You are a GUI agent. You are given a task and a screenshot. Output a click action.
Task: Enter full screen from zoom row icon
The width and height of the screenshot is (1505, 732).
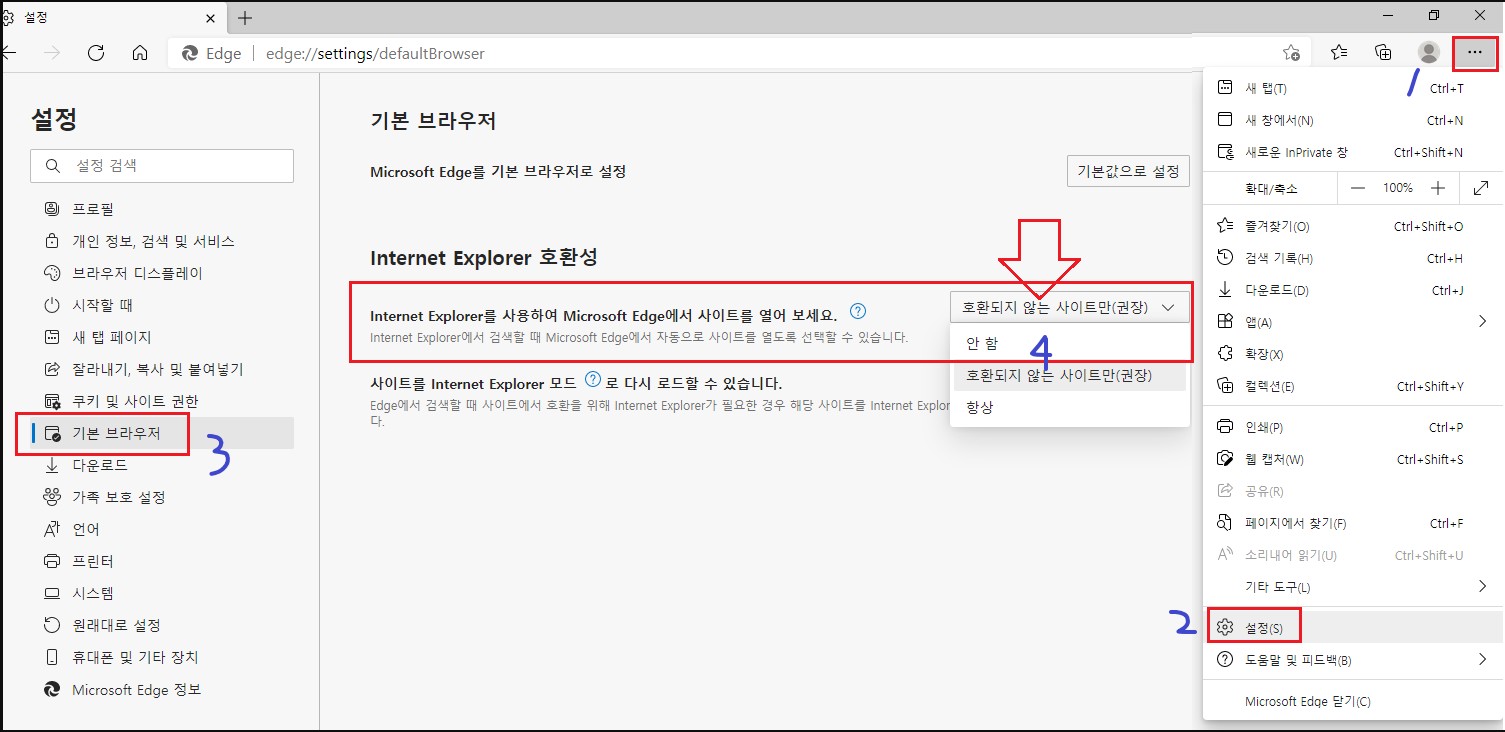[1481, 188]
